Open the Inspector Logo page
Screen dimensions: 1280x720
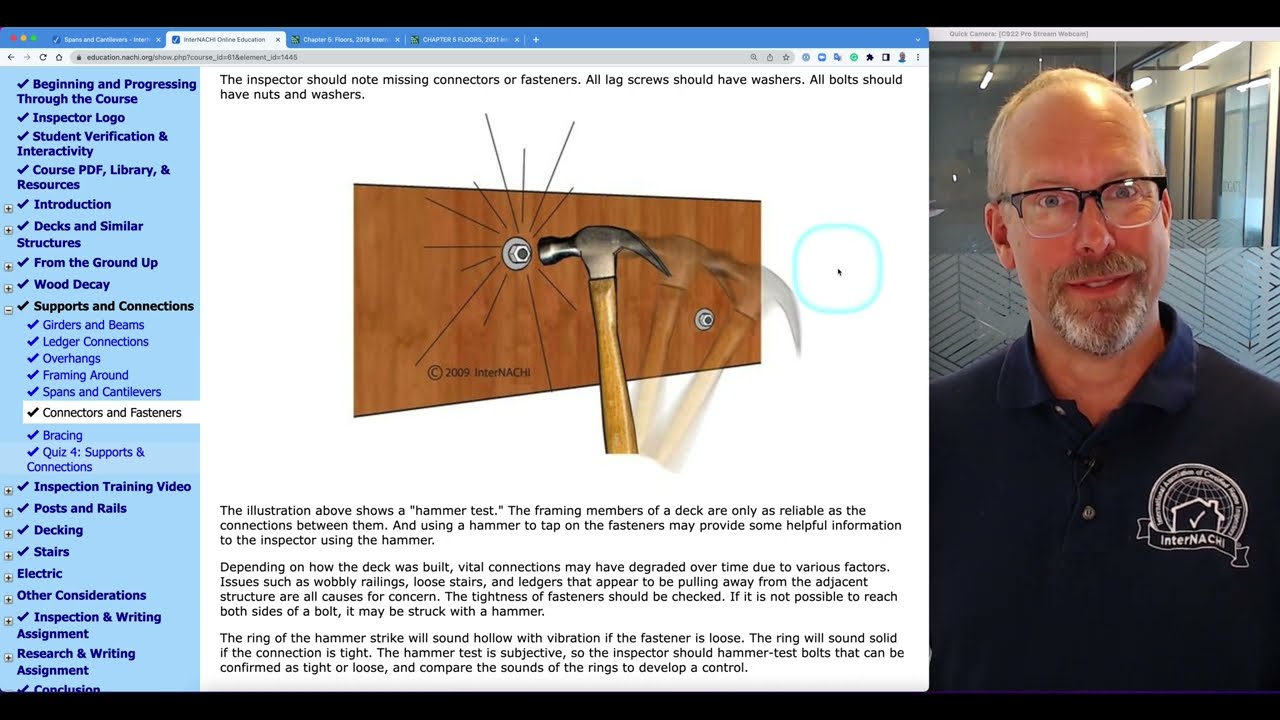point(78,117)
